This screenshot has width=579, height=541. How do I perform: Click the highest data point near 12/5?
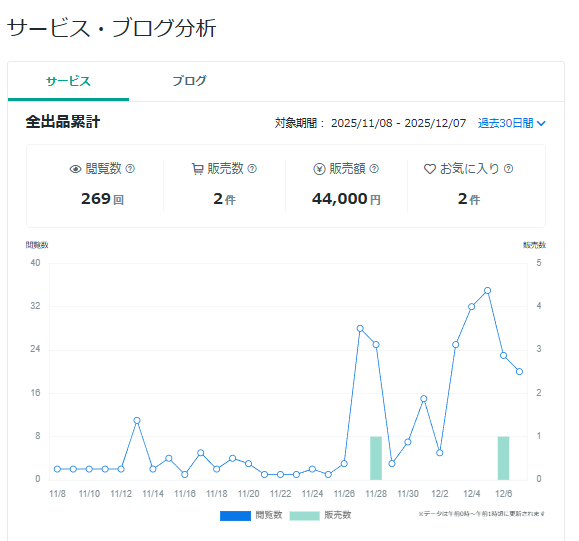pyautogui.click(x=487, y=291)
